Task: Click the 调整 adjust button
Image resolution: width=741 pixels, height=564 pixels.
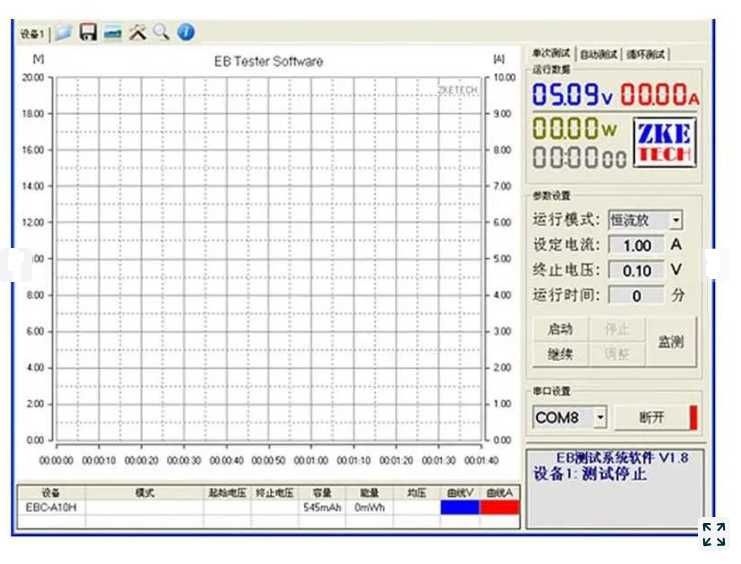Action: (x=617, y=354)
